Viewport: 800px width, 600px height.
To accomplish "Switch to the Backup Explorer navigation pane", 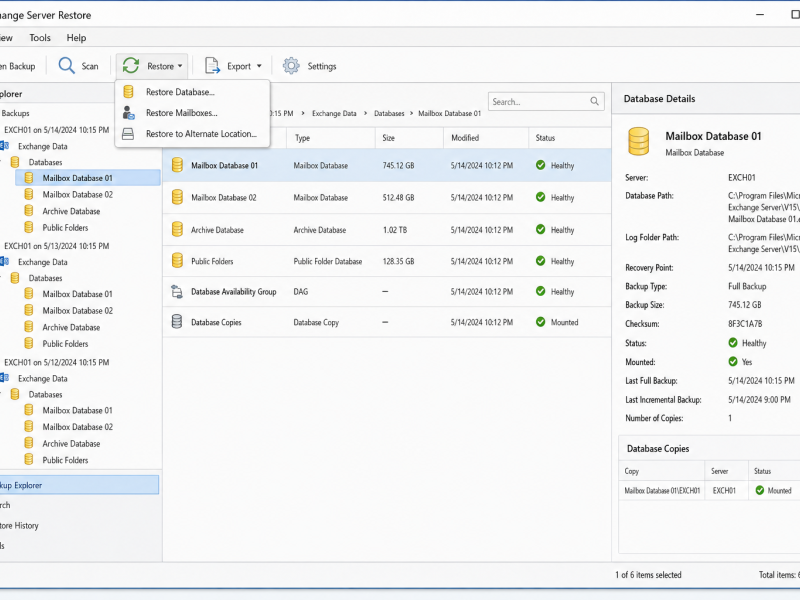I will pos(79,485).
